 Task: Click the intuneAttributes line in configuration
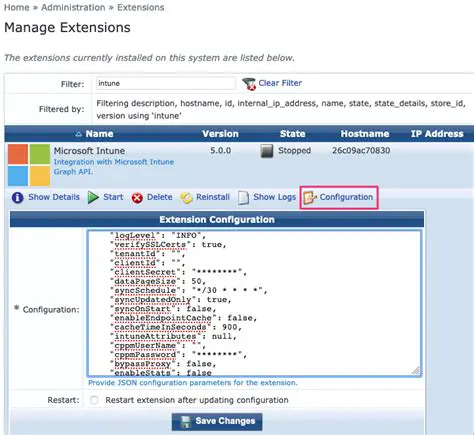point(173,336)
